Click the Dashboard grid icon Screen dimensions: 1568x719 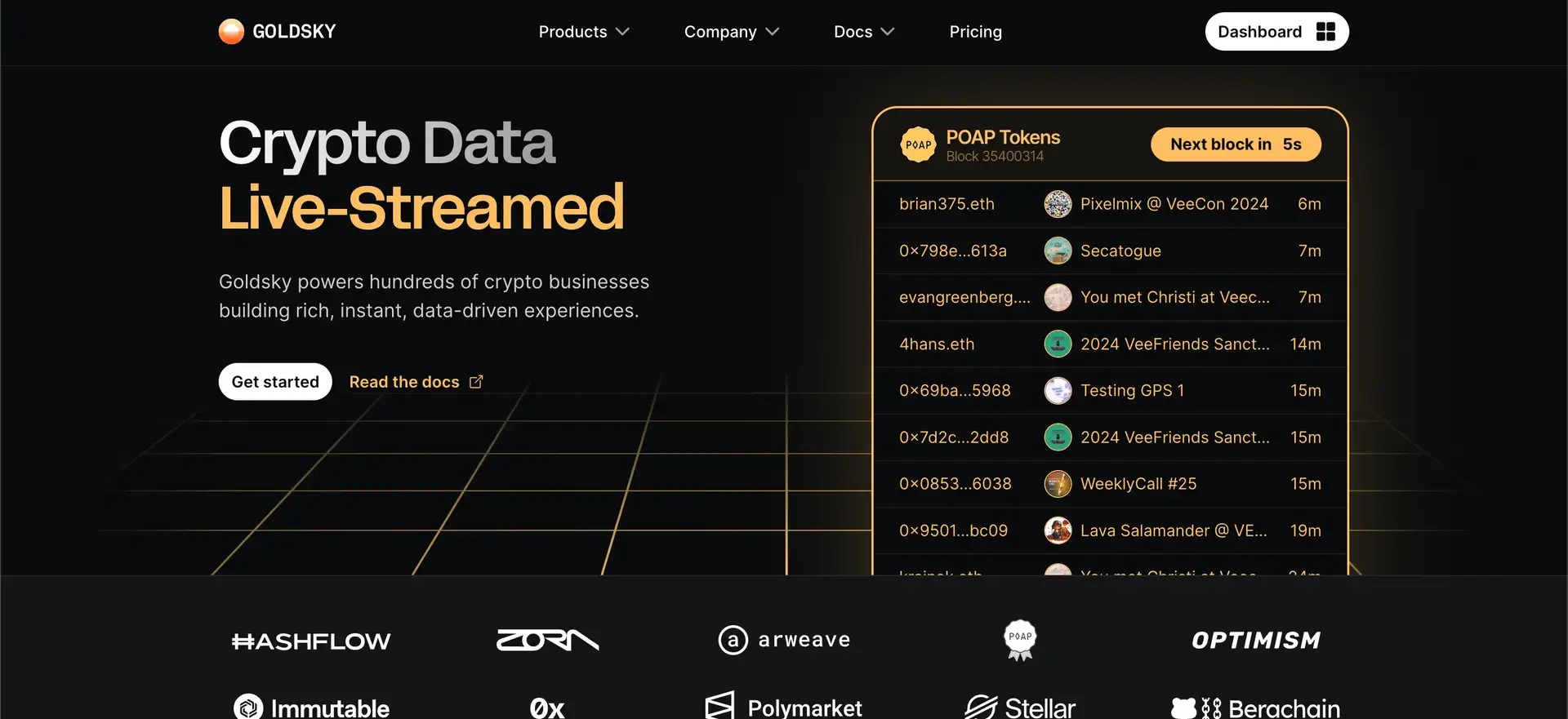[x=1325, y=32]
